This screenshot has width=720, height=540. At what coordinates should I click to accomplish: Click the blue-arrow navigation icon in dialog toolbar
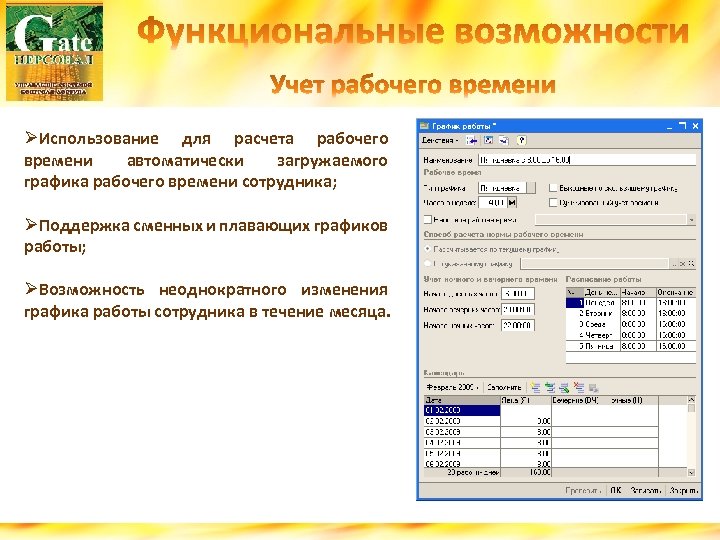pos(472,141)
